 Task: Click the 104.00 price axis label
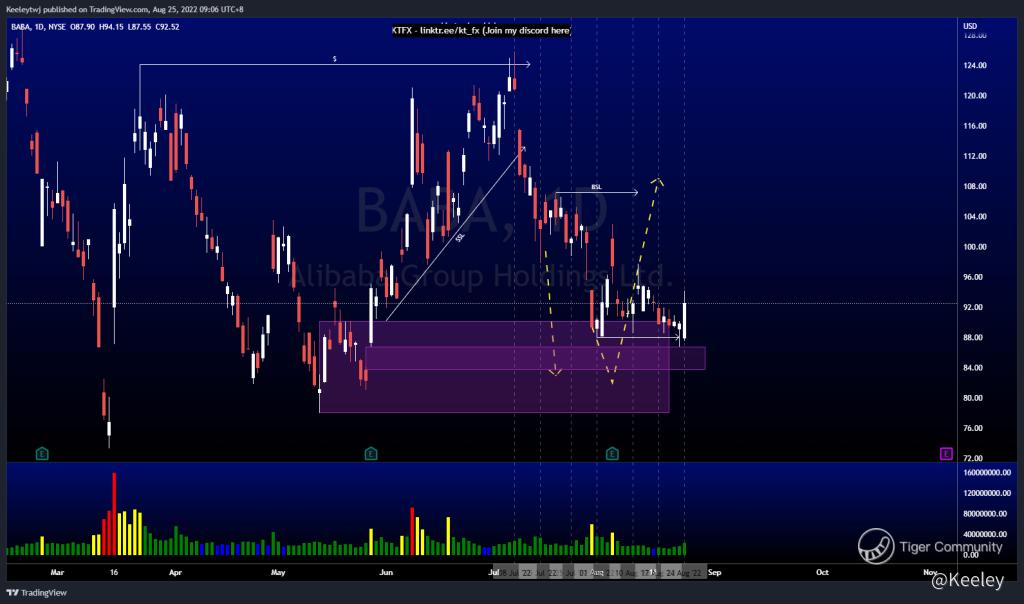974,217
